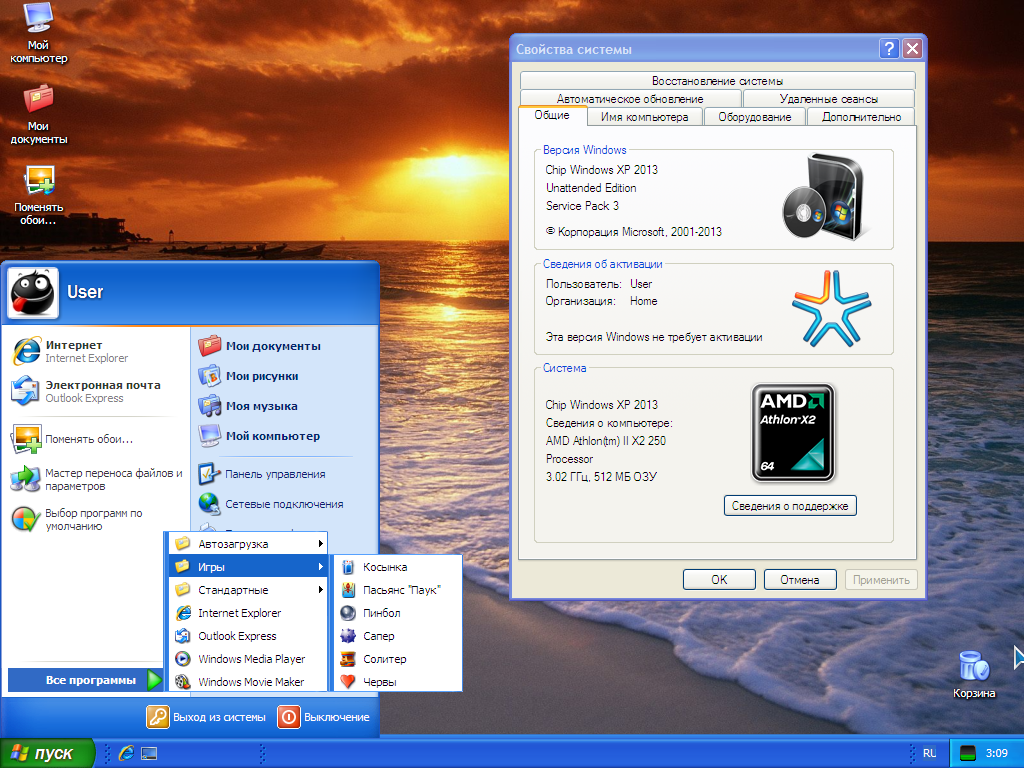This screenshot has height=768, width=1024.
Task: Click the 'Сведения о поддержке' button
Action: pos(790,505)
